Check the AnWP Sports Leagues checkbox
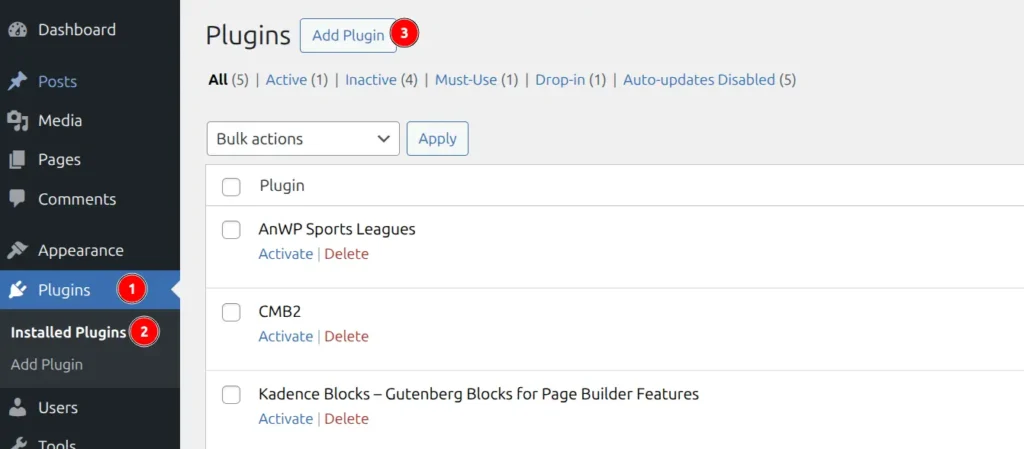 pyautogui.click(x=231, y=230)
